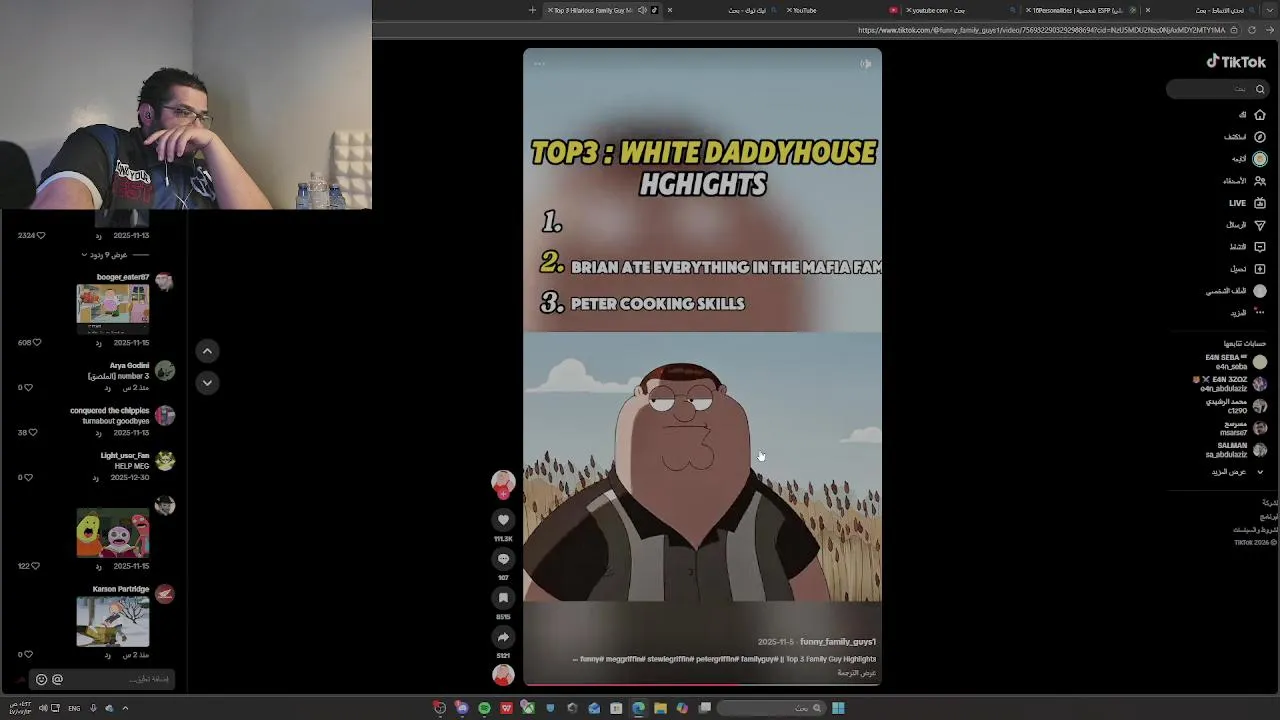Open Activity inbox icon in sidebar

(x=1259, y=247)
